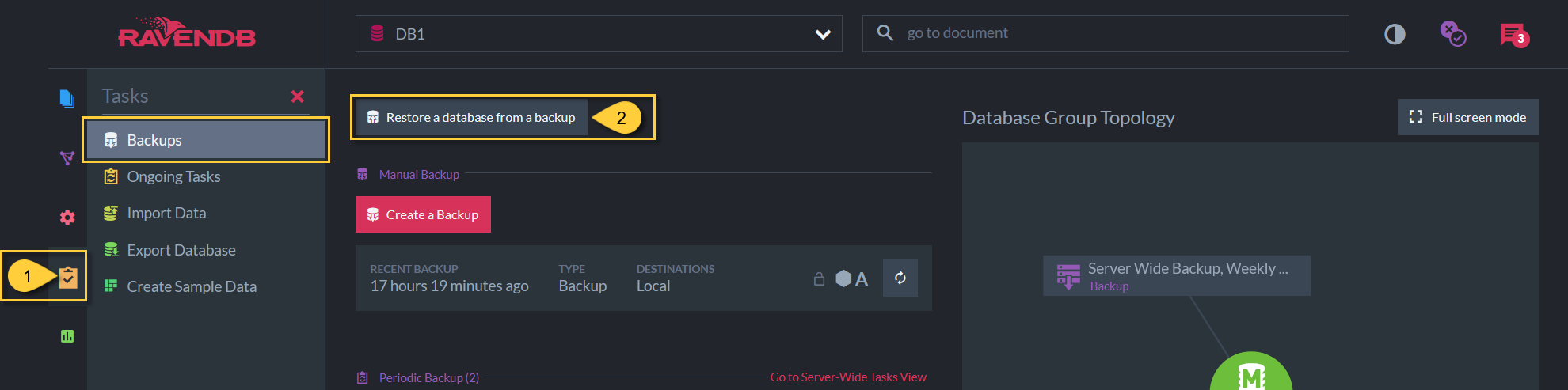Click the '17 hours 19 minutes ago' text
This screenshot has height=390, width=1568.
click(449, 286)
